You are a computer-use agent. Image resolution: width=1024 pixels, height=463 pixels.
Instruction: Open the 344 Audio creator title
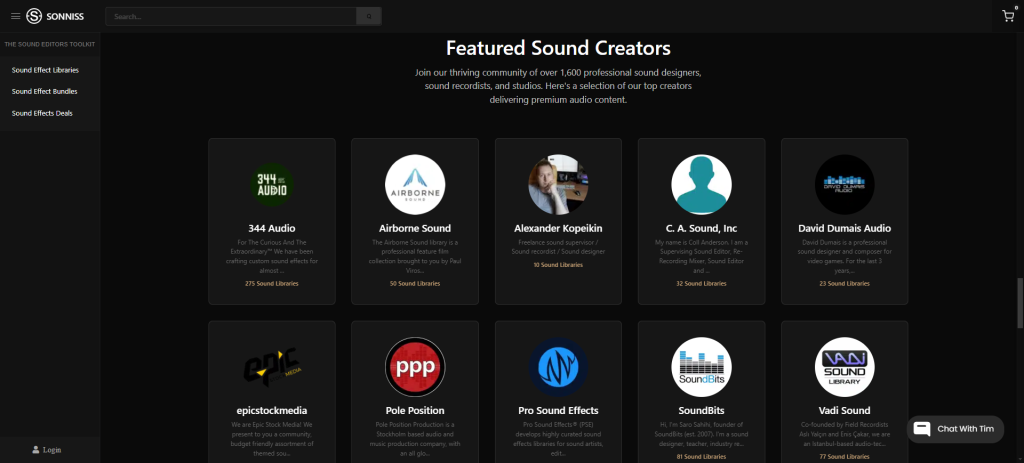click(x=272, y=229)
